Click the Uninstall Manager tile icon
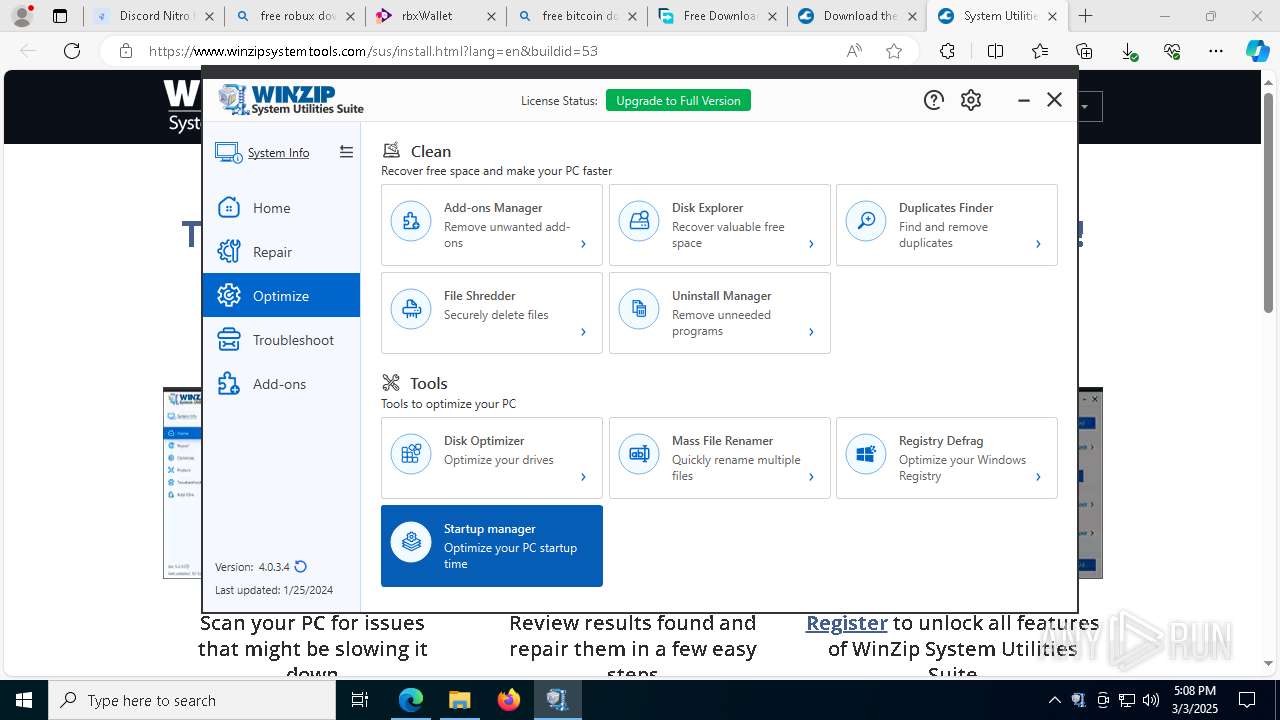The width and height of the screenshot is (1280, 720). pos(639,310)
